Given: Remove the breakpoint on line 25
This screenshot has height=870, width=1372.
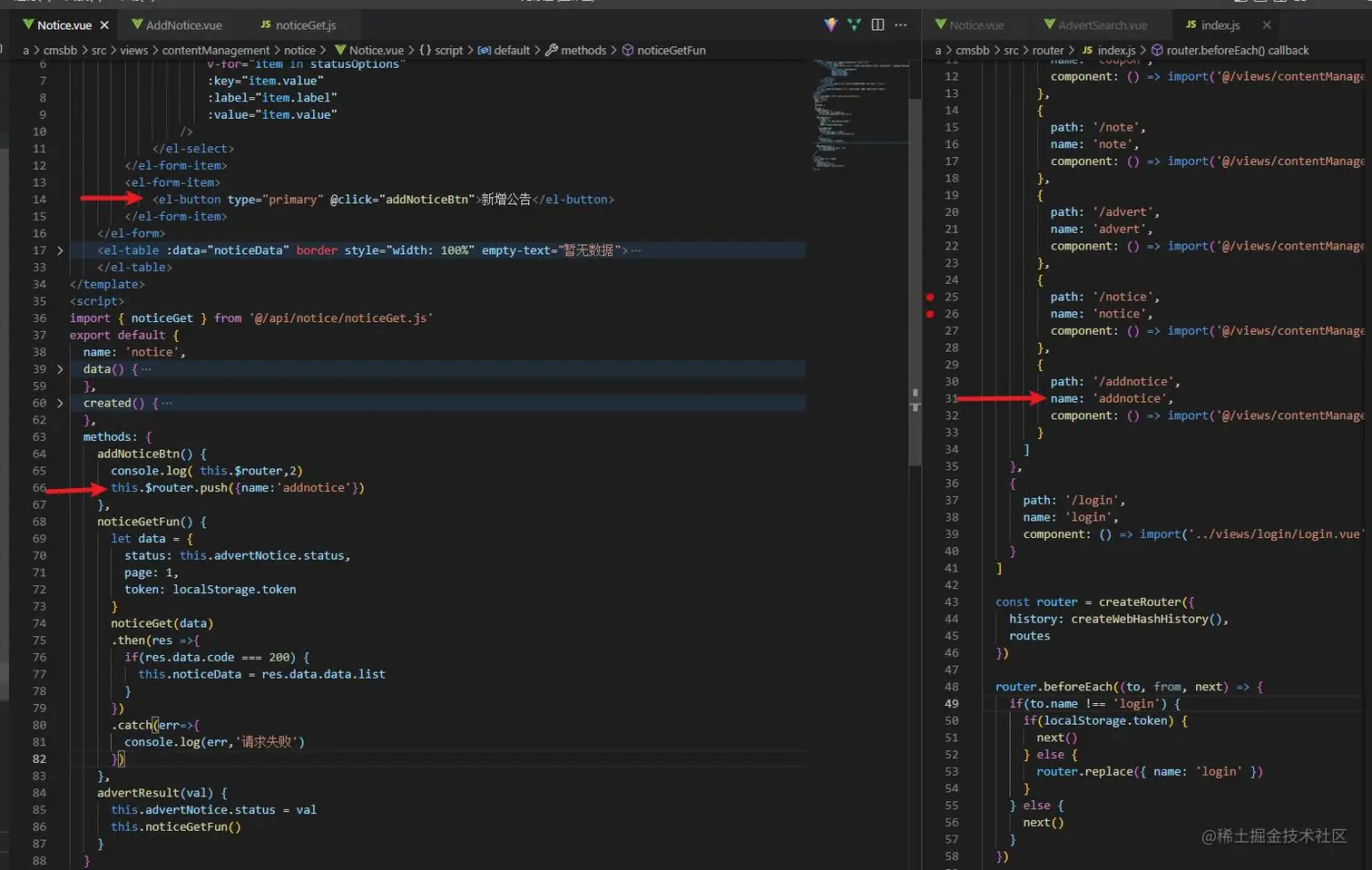Looking at the screenshot, I should click(930, 297).
